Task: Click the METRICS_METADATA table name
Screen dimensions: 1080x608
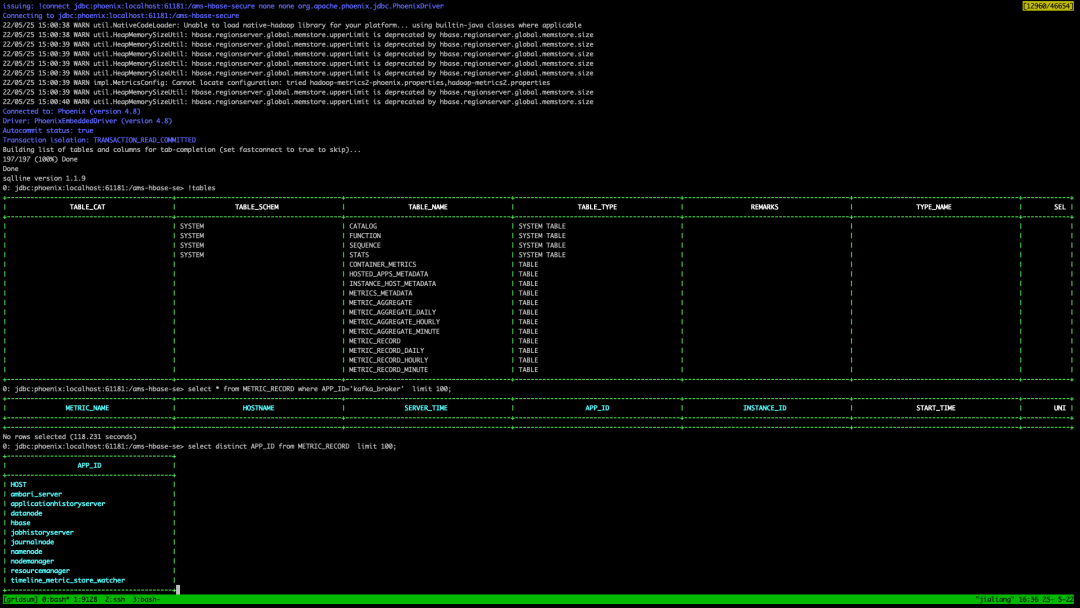Action: [381, 294]
